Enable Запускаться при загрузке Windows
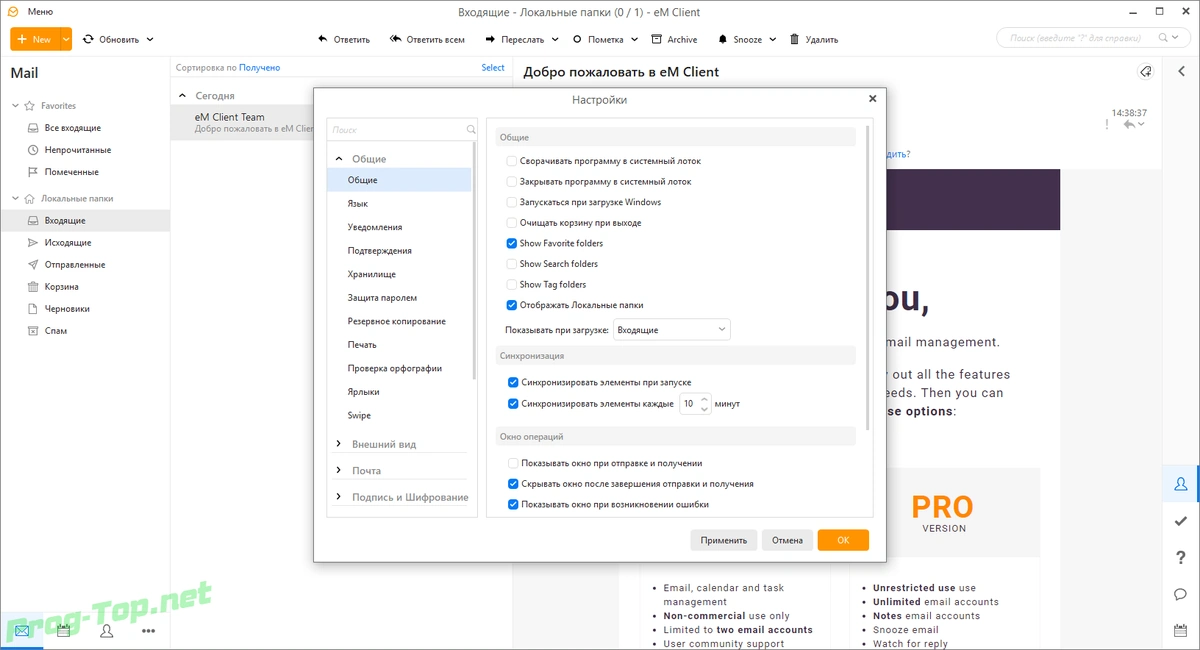Screen dimensions: 1200x650 click(x=512, y=202)
